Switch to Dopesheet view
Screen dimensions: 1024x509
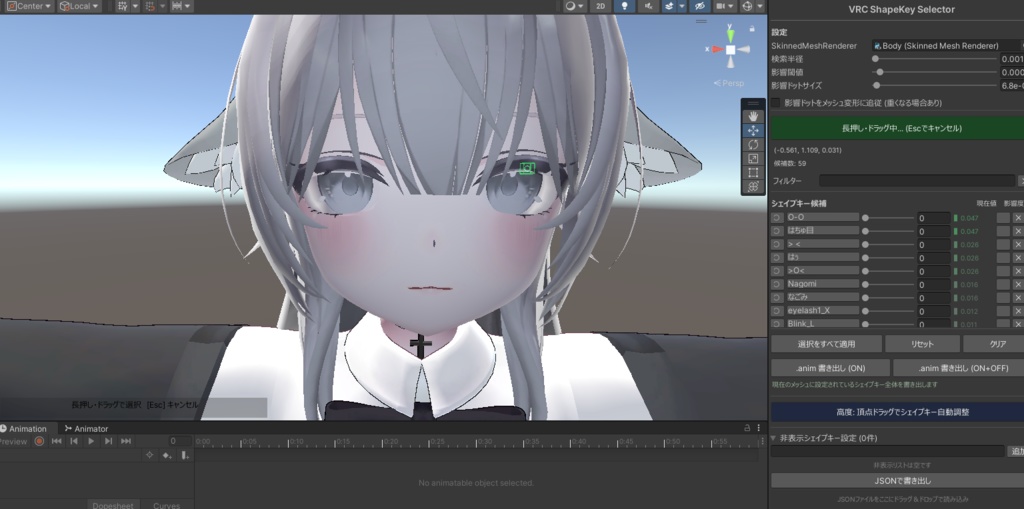point(113,505)
